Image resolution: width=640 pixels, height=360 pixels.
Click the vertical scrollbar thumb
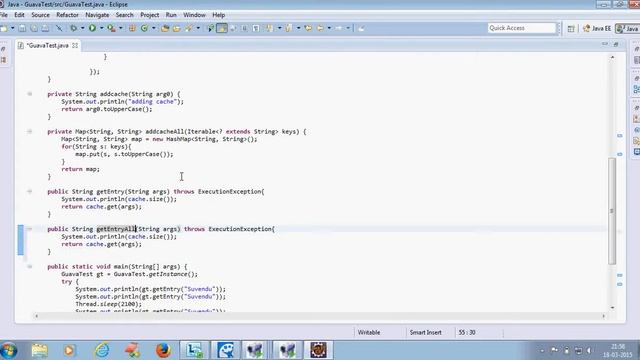coord(612,211)
